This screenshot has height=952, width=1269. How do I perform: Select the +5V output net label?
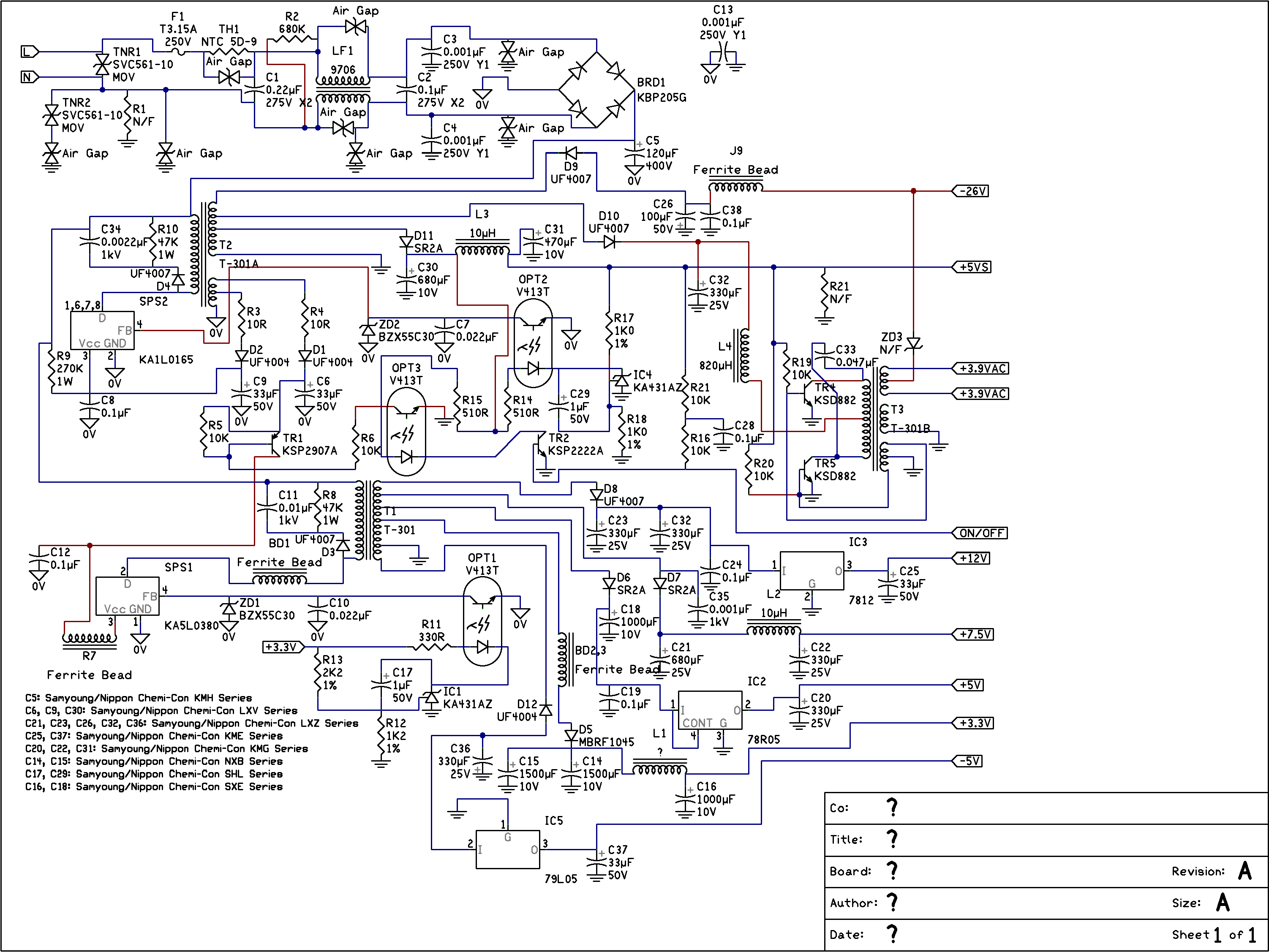(x=968, y=685)
